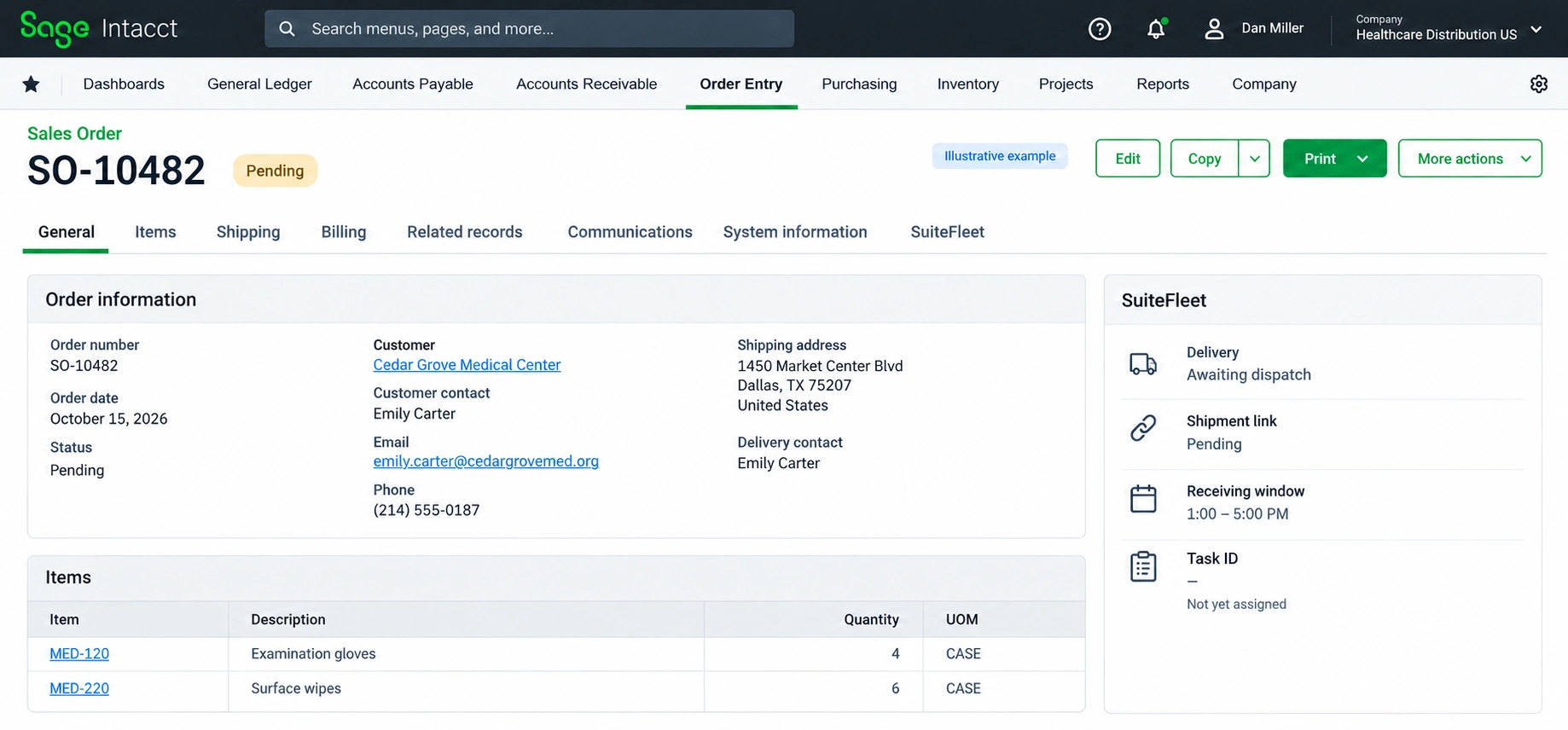
Task: Switch to the Shipping tab
Action: click(x=248, y=232)
